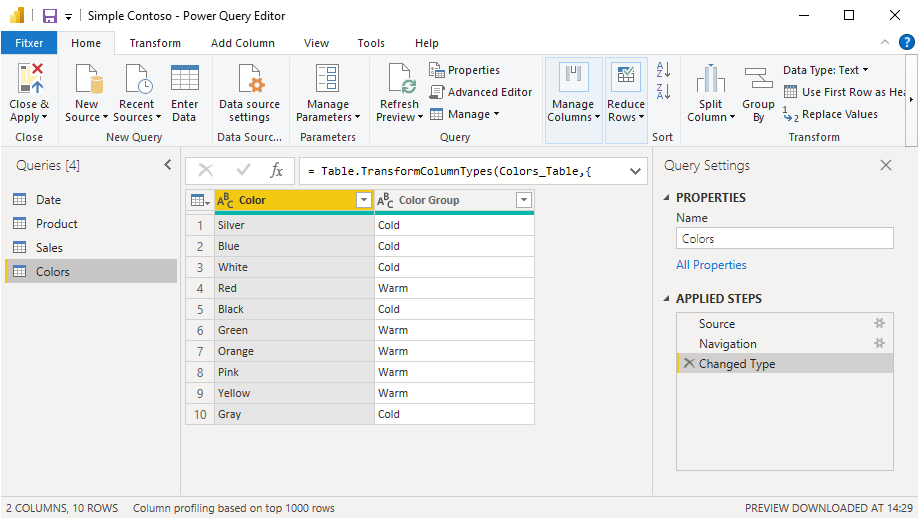919x519 pixels.
Task: Expand the formula bar
Action: point(636,171)
